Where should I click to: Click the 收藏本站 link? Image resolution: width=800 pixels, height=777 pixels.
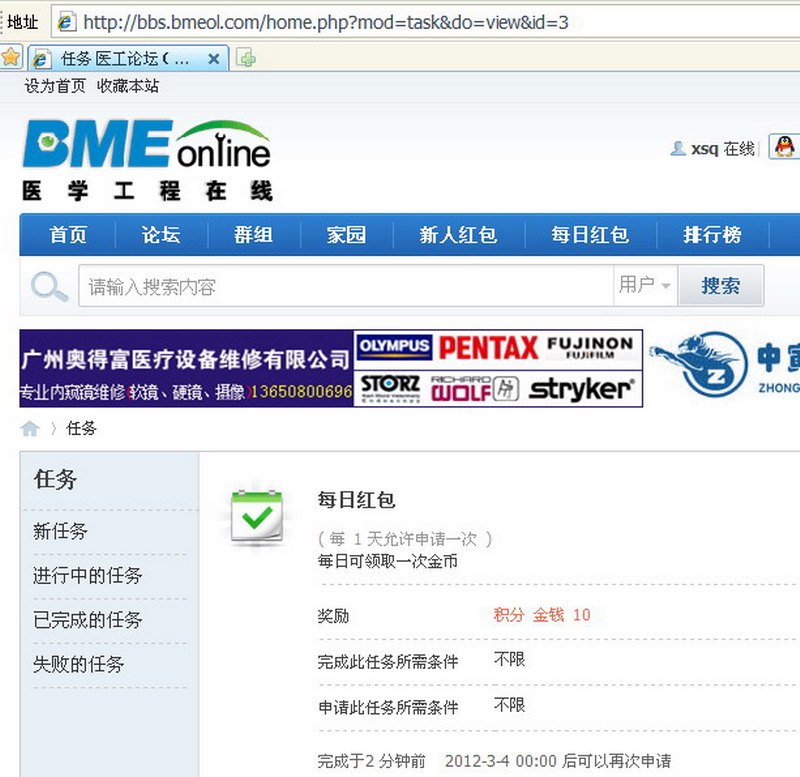click(128, 86)
